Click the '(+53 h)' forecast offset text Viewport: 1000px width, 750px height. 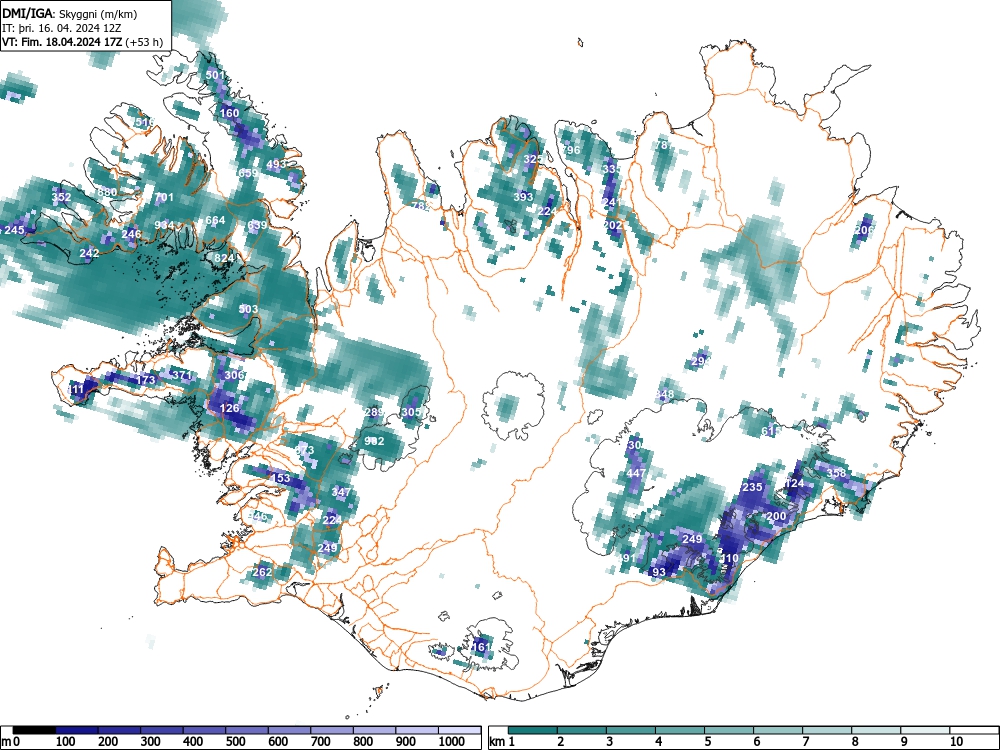[145, 42]
